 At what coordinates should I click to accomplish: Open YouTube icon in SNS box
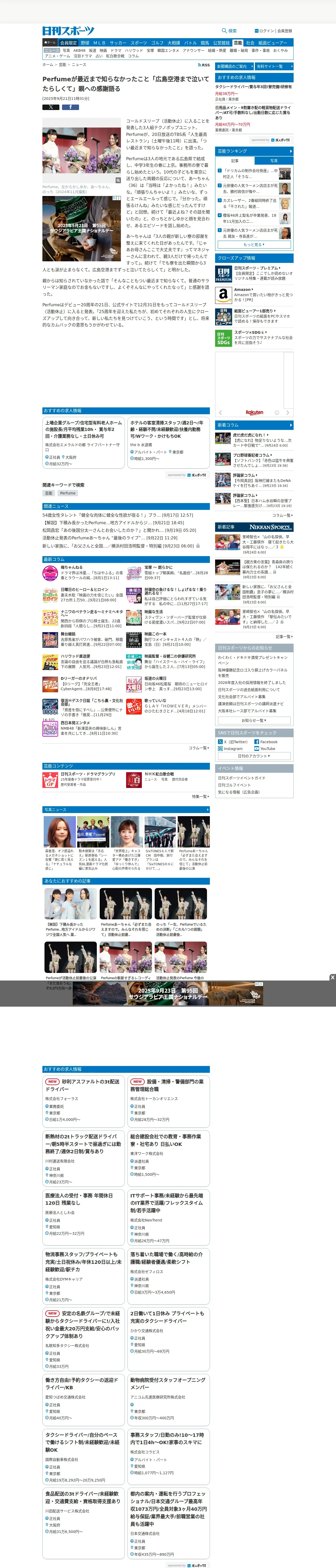point(257,749)
